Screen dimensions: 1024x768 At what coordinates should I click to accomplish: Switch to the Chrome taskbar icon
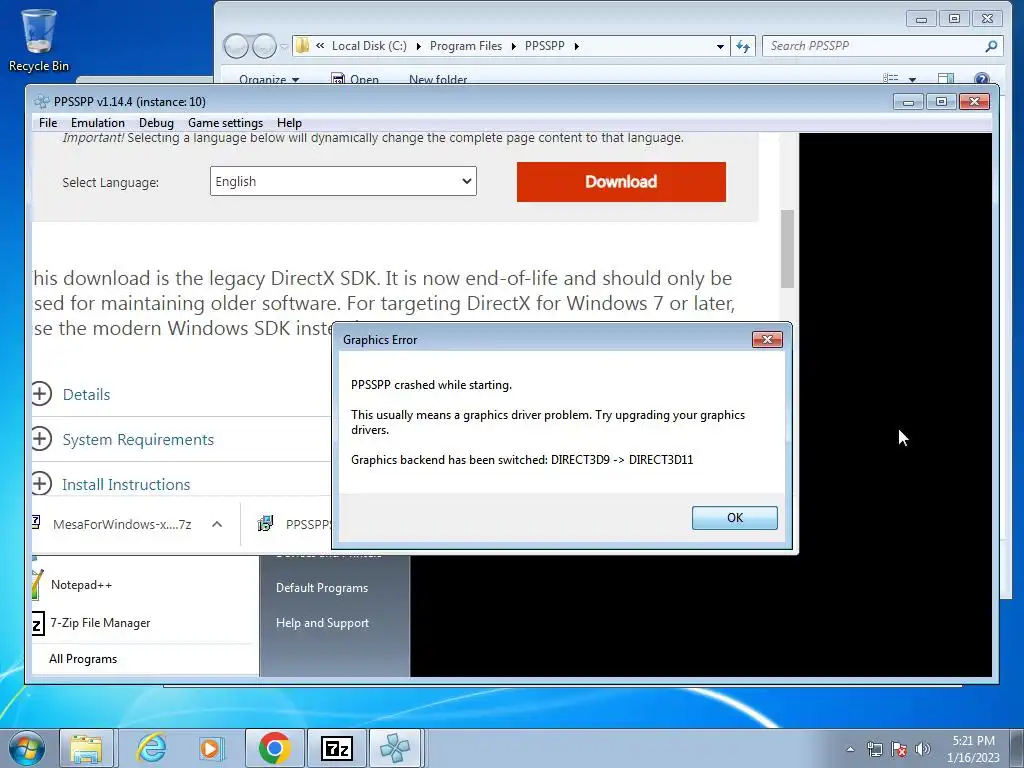[x=274, y=748]
